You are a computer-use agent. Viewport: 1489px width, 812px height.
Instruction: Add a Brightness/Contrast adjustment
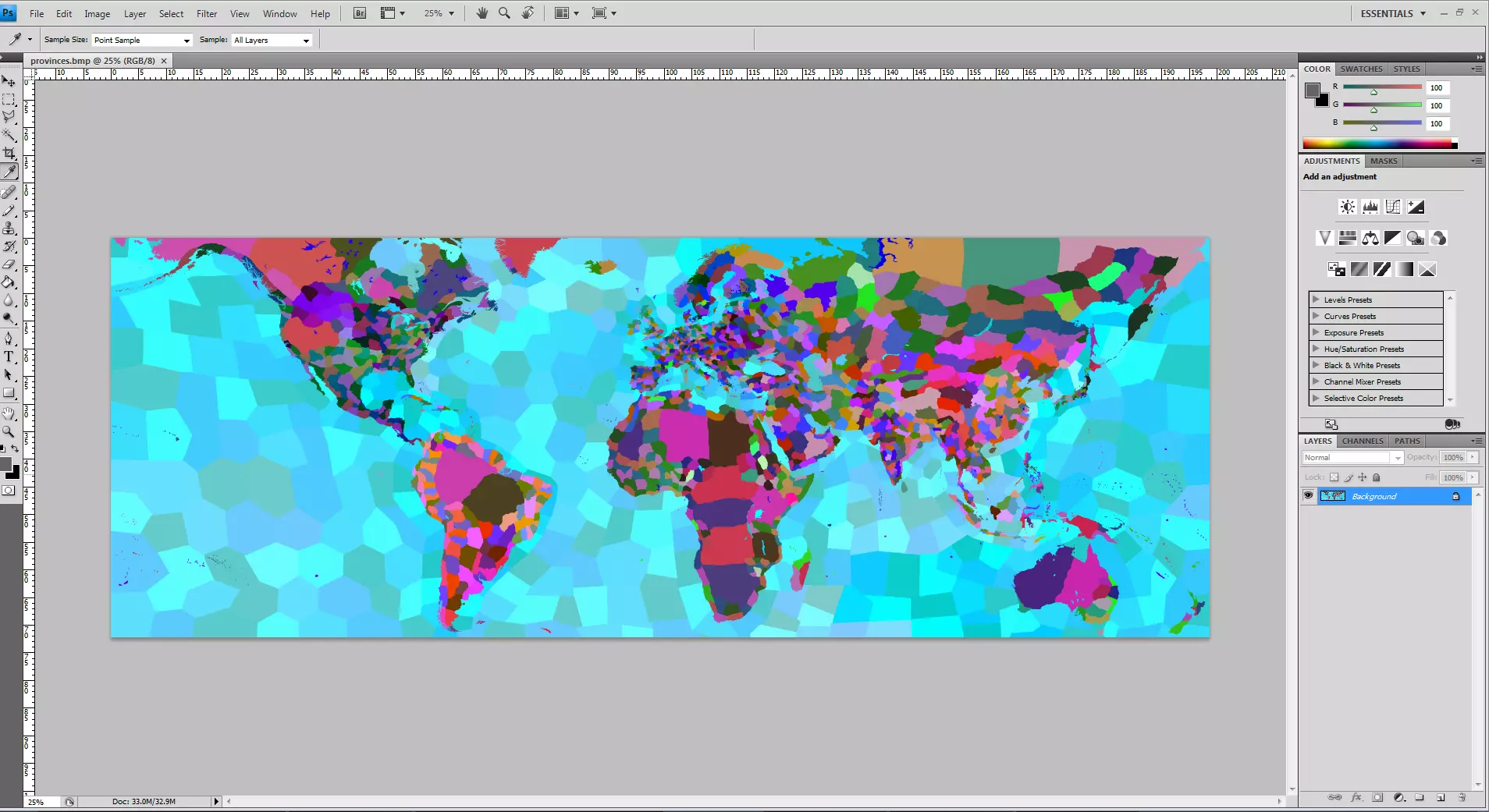point(1347,207)
